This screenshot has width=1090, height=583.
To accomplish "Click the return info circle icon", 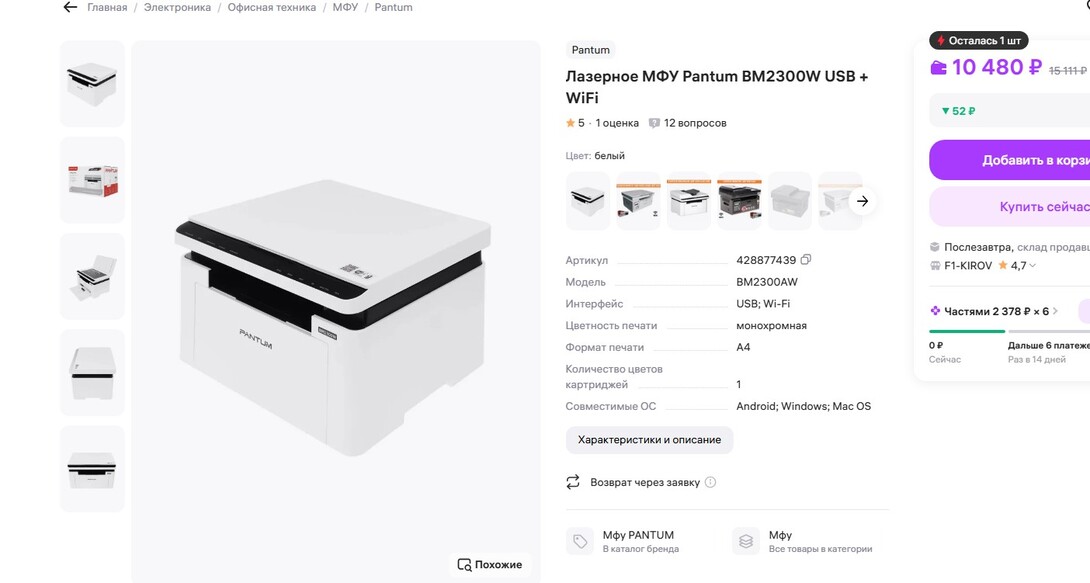I will pyautogui.click(x=711, y=482).
